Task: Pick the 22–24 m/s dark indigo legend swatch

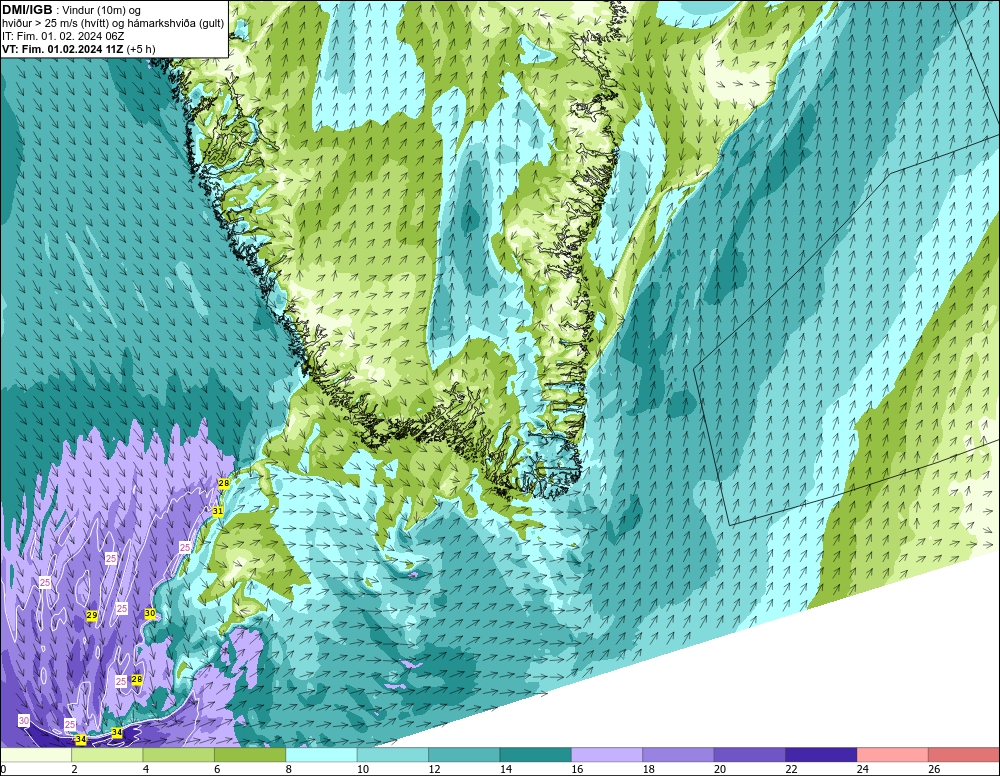Action: [x=821, y=755]
